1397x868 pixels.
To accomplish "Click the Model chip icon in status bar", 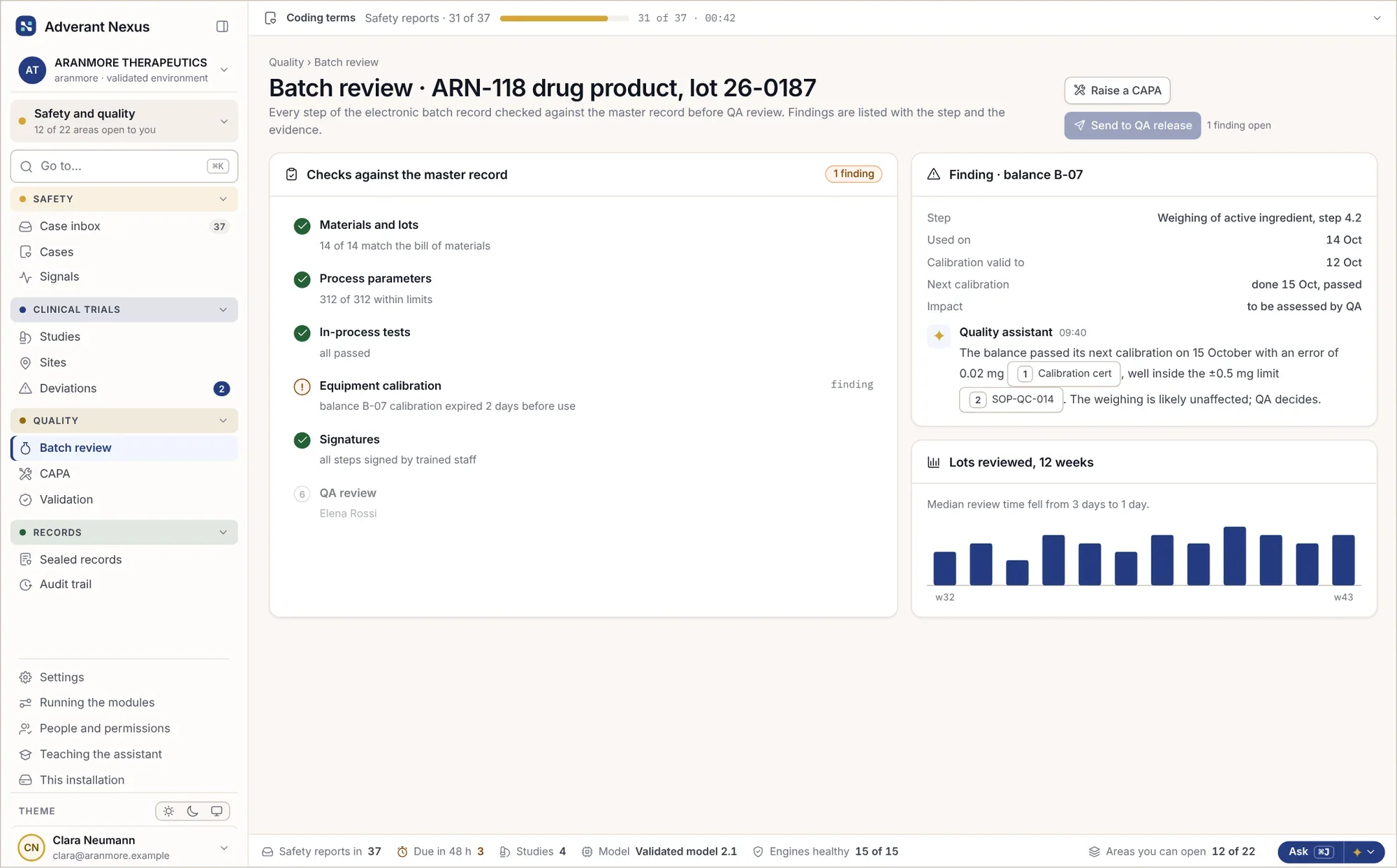I will coord(587,852).
